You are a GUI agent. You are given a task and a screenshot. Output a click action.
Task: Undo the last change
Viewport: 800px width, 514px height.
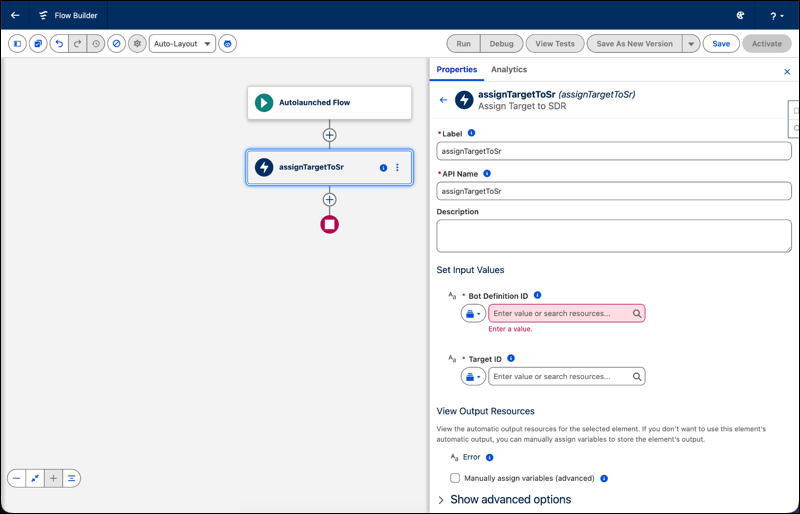pos(59,44)
